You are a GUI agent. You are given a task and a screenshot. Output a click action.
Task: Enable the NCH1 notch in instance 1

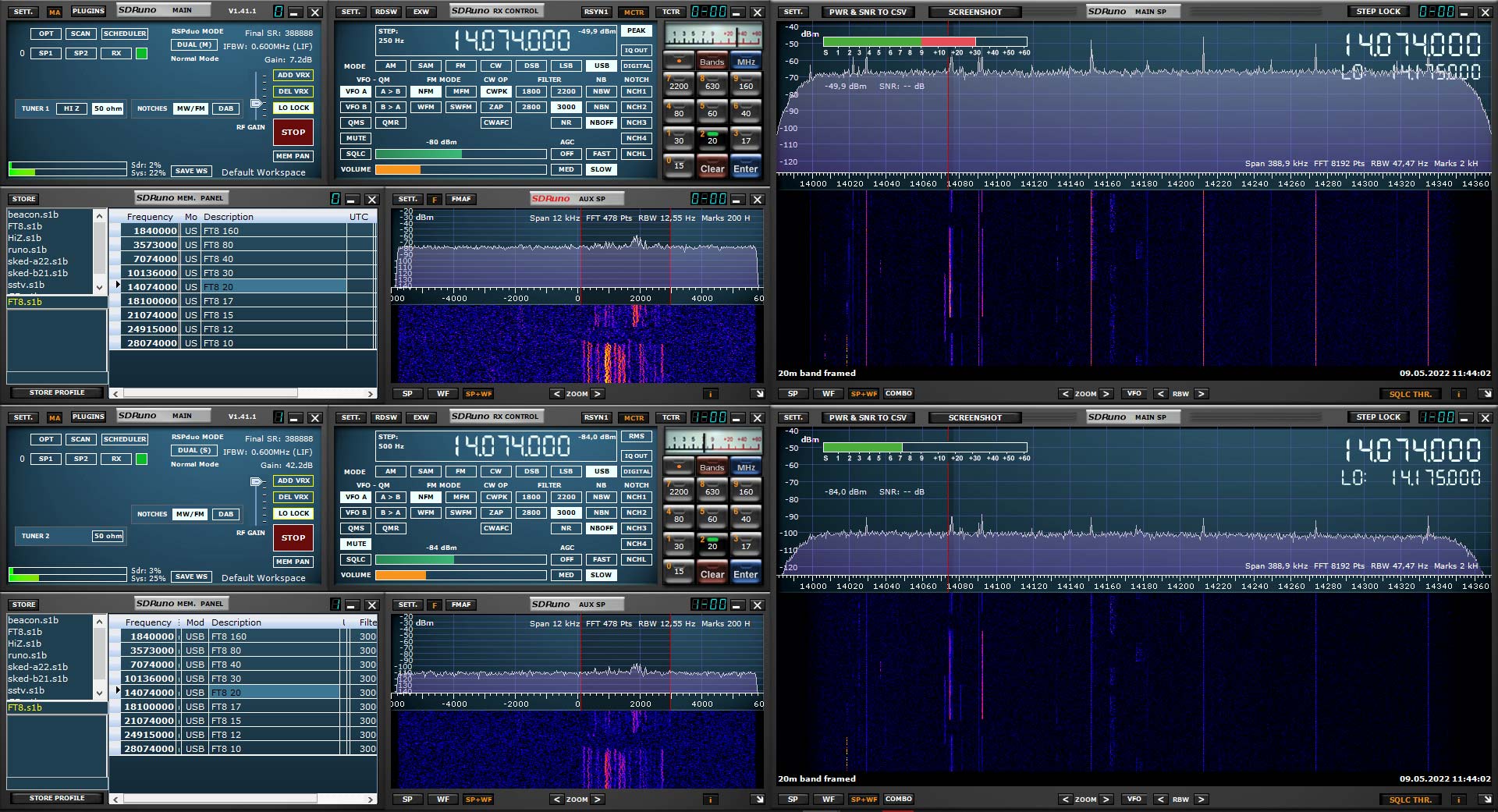tap(637, 497)
